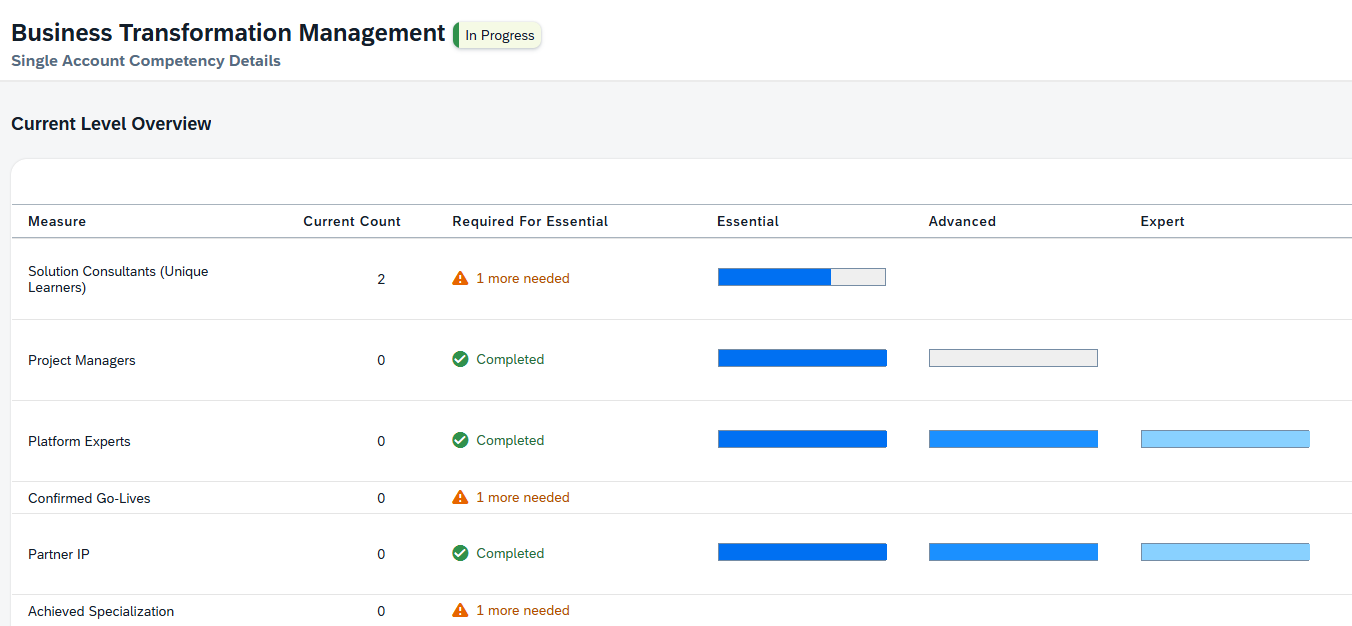Click Platform Experts Expert level bar
1352x626 pixels.
(x=1225, y=439)
